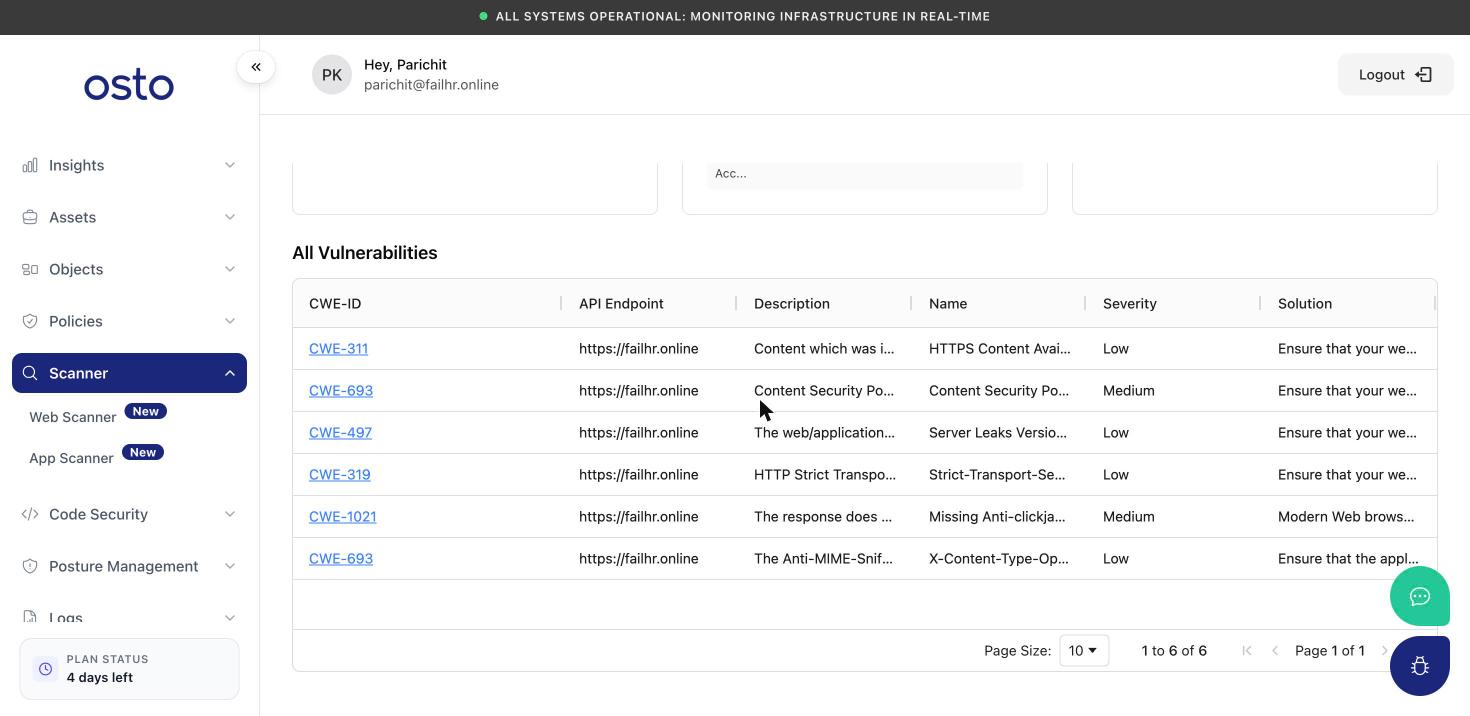The height and width of the screenshot is (716, 1470).
Task: Expand the Policies menu chevron
Action: pyautogui.click(x=230, y=321)
